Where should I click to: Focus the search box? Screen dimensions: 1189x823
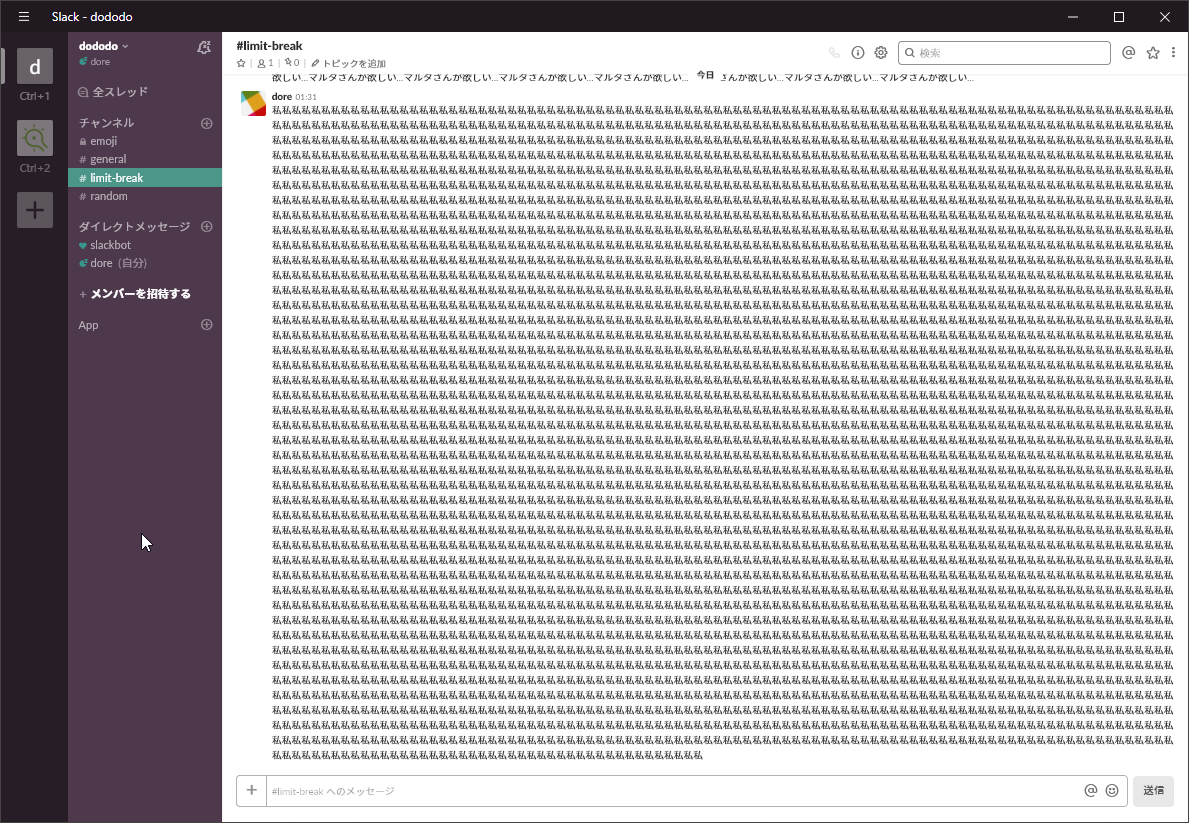(1010, 53)
